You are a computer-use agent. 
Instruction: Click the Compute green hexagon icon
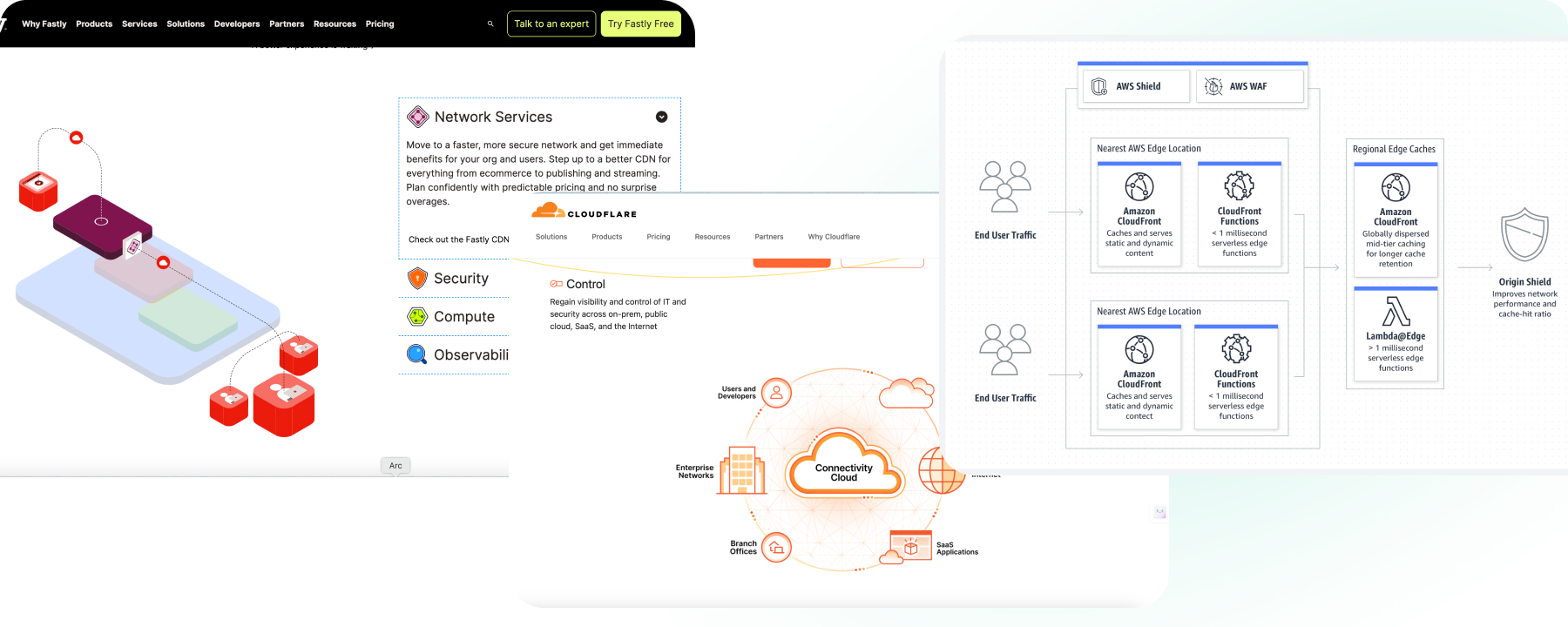[x=417, y=317]
